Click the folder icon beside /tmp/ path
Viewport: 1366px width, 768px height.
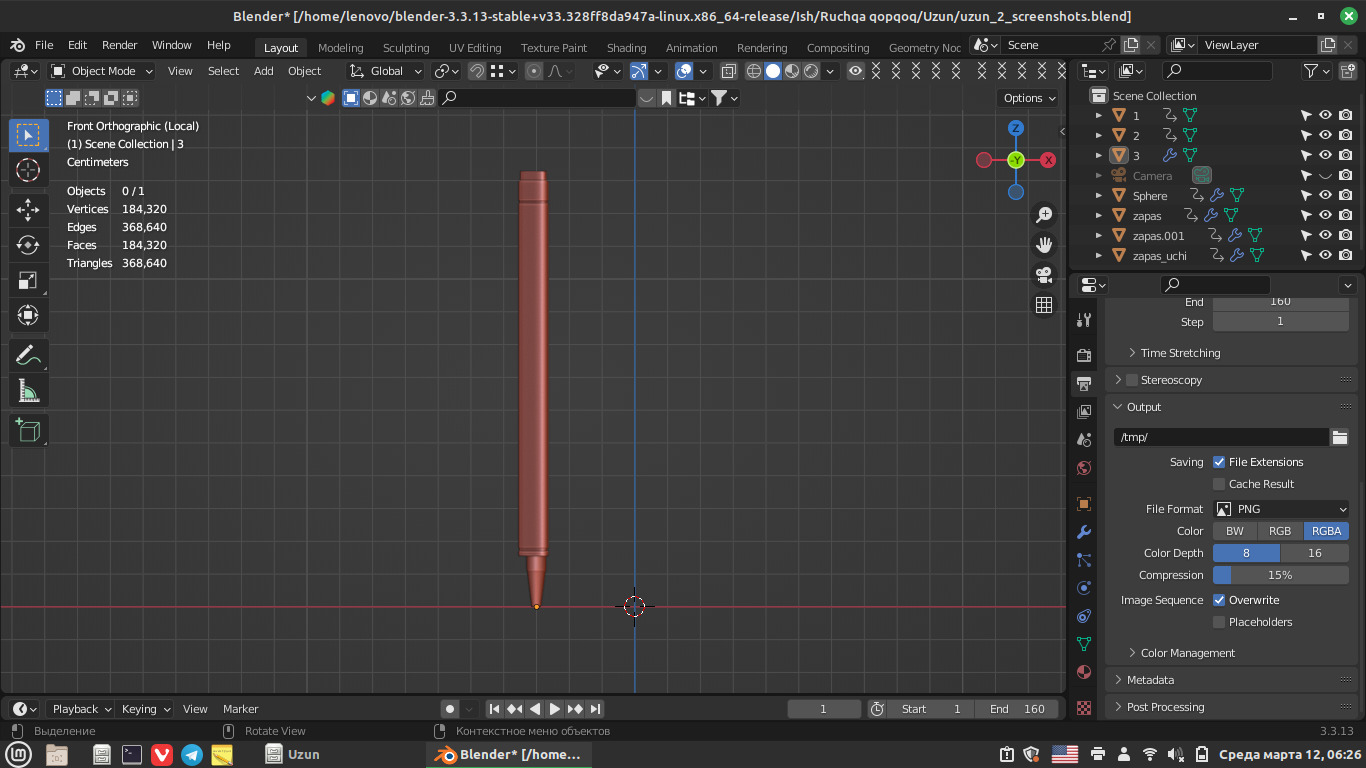click(x=1340, y=437)
